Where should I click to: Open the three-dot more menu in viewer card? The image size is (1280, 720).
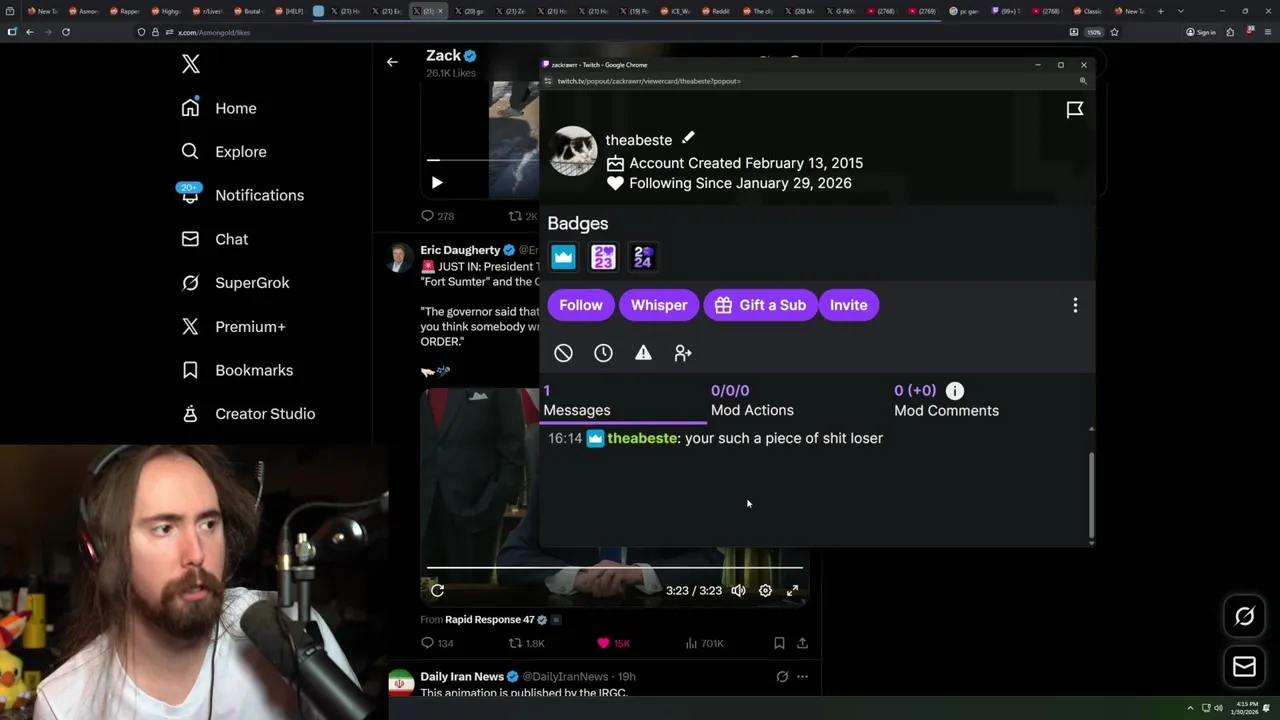coord(1075,305)
